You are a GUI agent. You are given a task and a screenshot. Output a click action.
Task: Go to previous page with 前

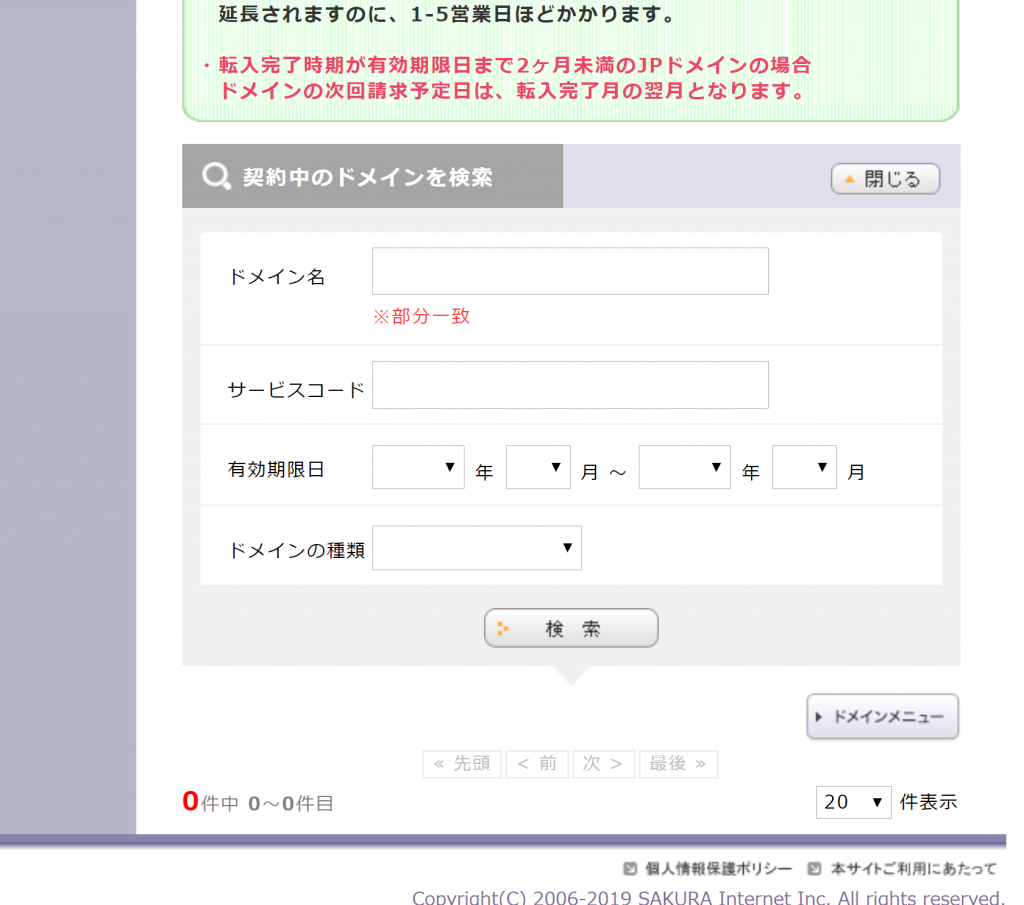click(537, 764)
